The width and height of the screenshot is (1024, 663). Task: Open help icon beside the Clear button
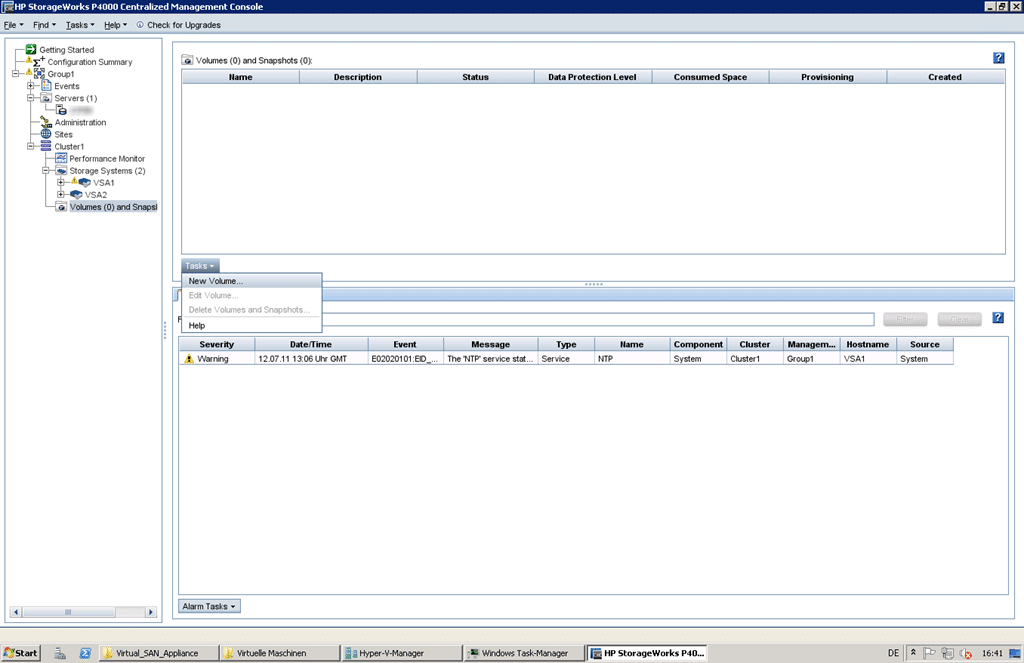pos(998,318)
